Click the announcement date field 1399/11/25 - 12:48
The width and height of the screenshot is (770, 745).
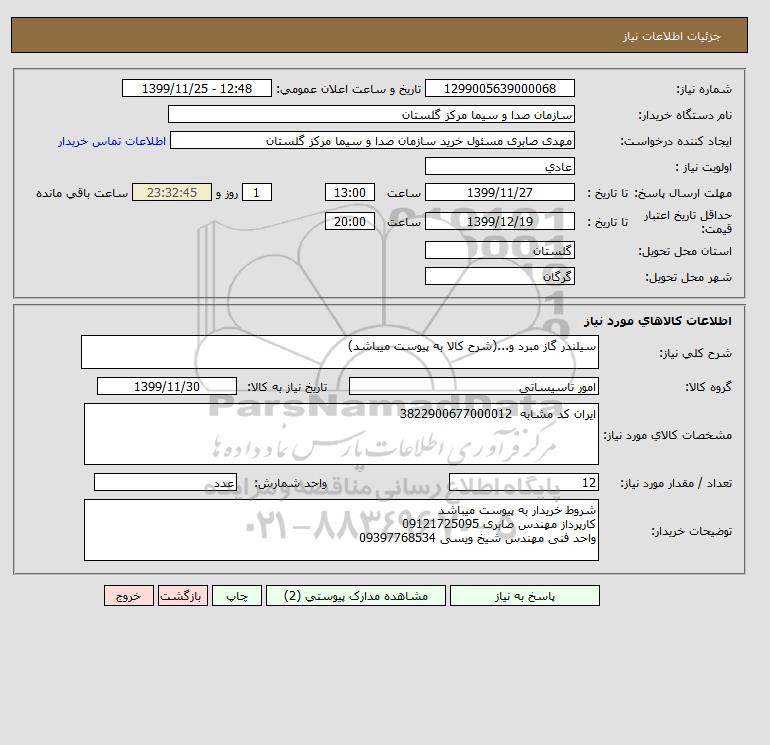pyautogui.click(x=196, y=88)
